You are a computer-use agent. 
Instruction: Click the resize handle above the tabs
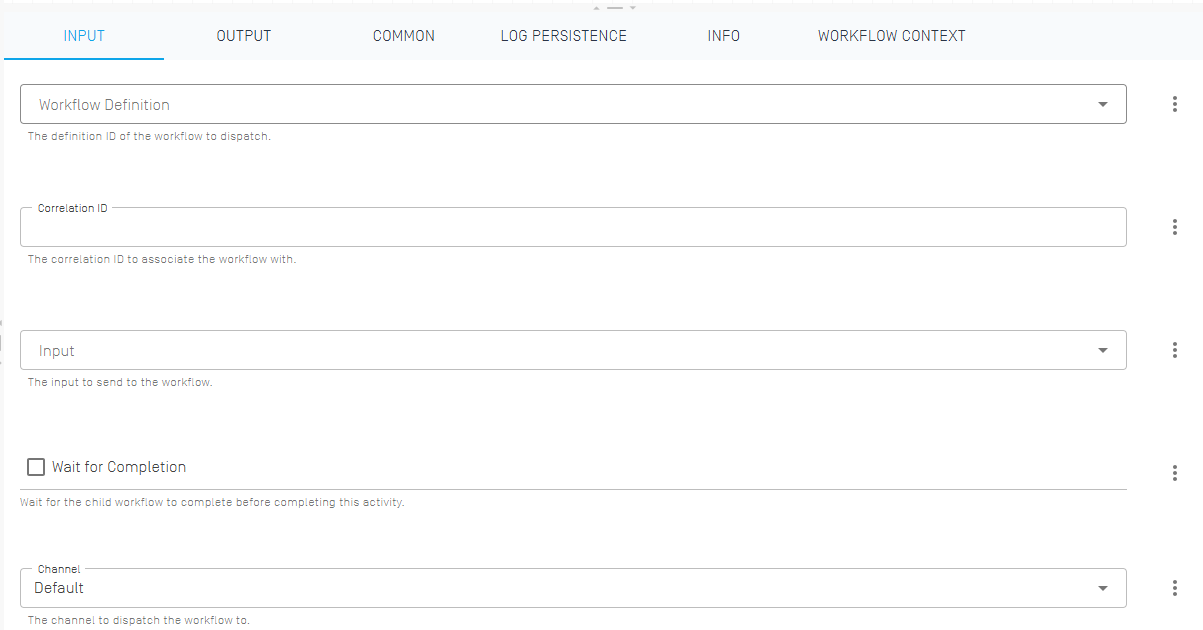[x=613, y=6]
